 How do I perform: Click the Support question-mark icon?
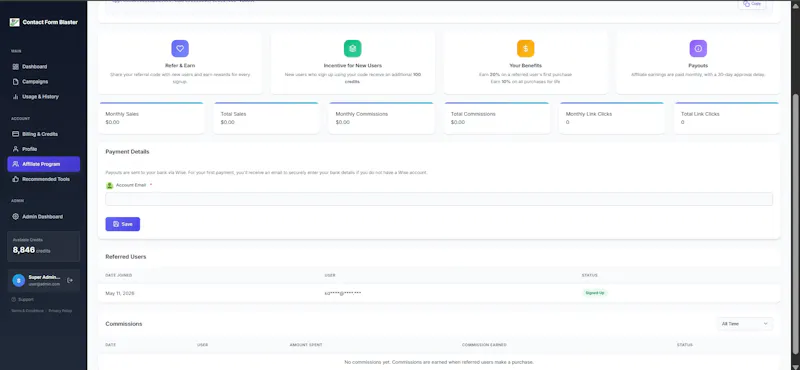click(13, 300)
